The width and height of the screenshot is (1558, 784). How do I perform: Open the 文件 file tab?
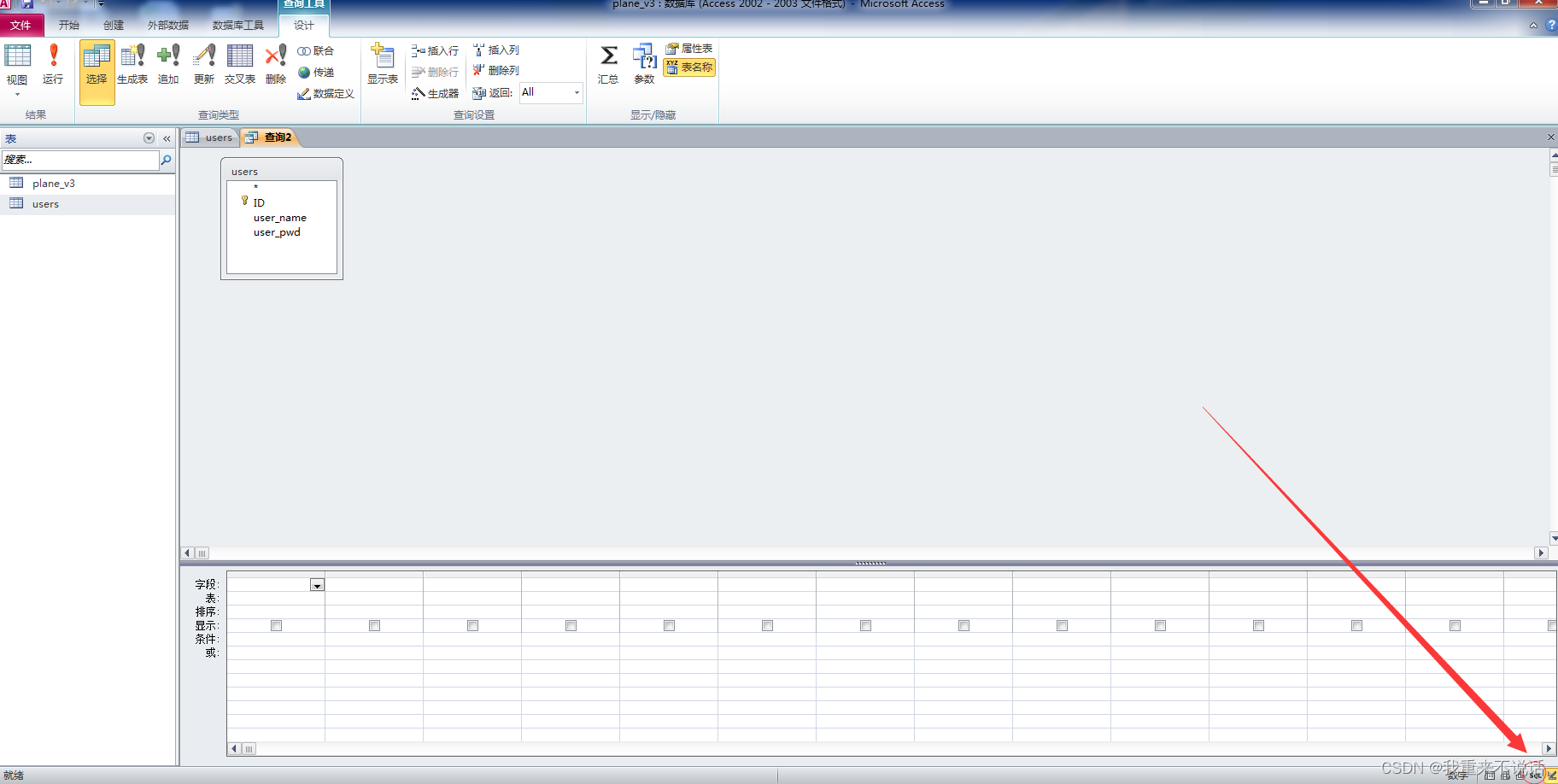point(21,26)
